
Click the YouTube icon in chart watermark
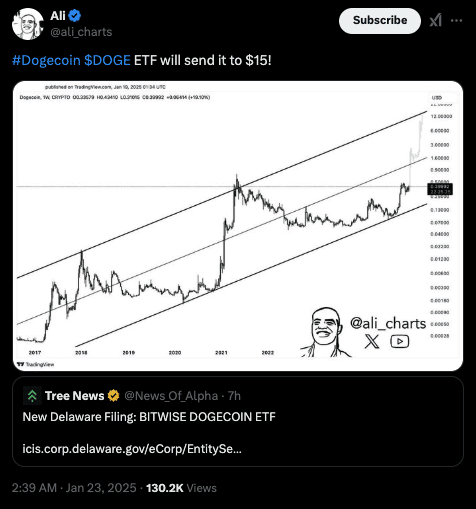[x=400, y=341]
